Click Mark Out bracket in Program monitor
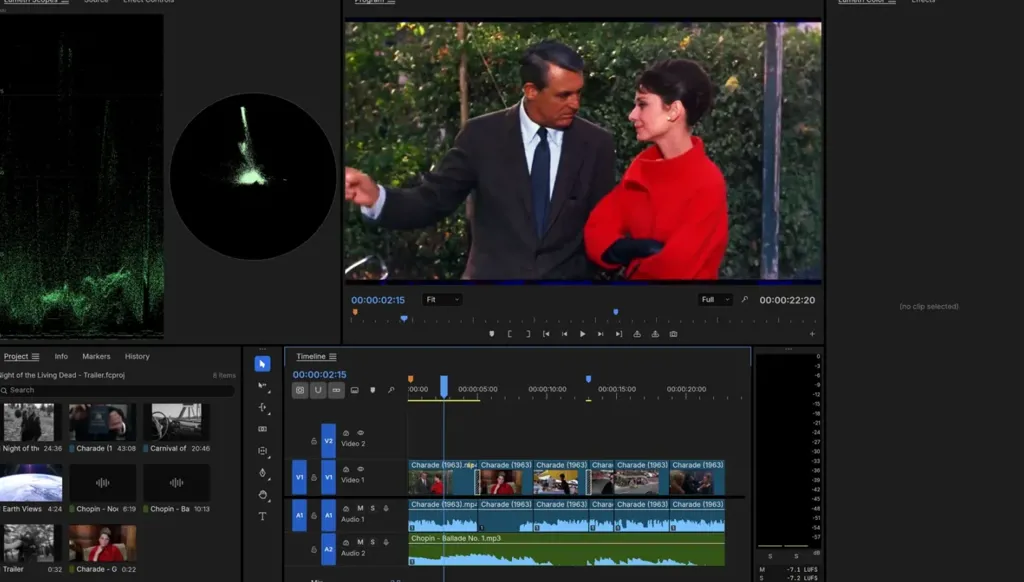Screen dimensions: 1024x582 click(528, 334)
